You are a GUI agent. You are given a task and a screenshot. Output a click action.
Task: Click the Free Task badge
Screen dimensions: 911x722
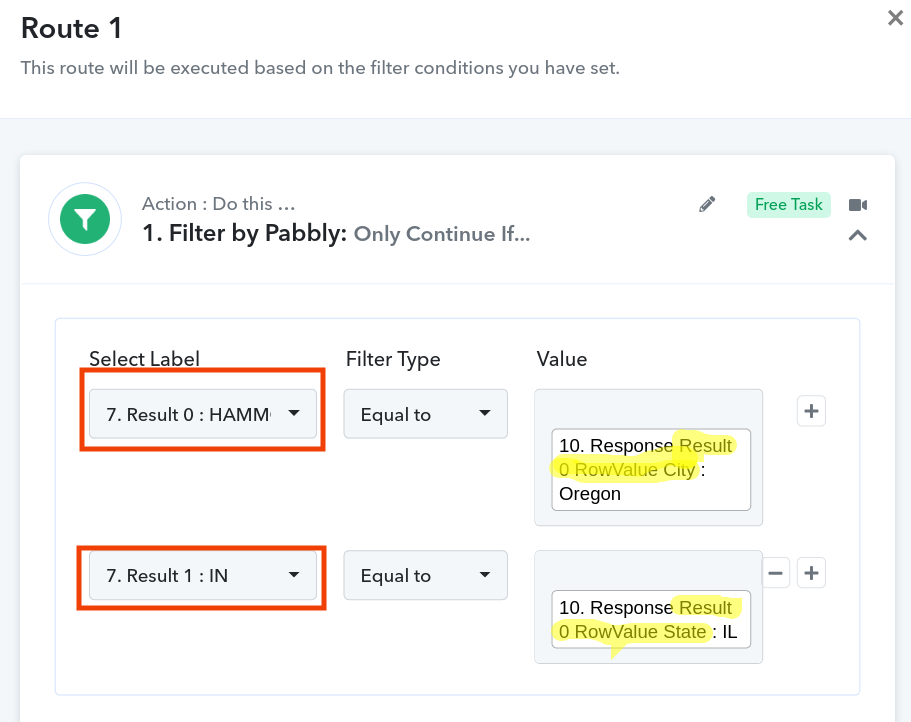(x=788, y=204)
